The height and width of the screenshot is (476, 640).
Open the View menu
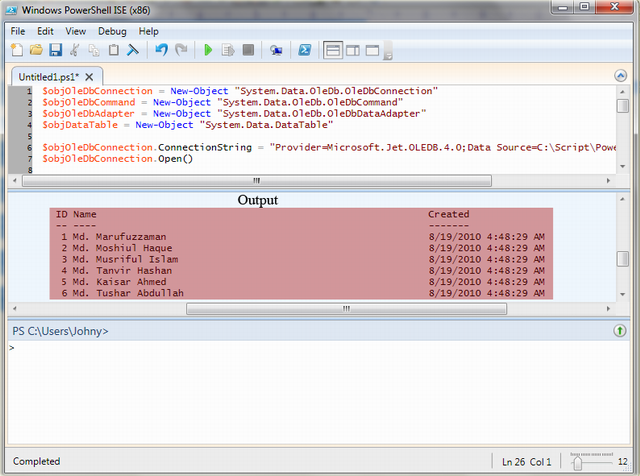coord(76,31)
